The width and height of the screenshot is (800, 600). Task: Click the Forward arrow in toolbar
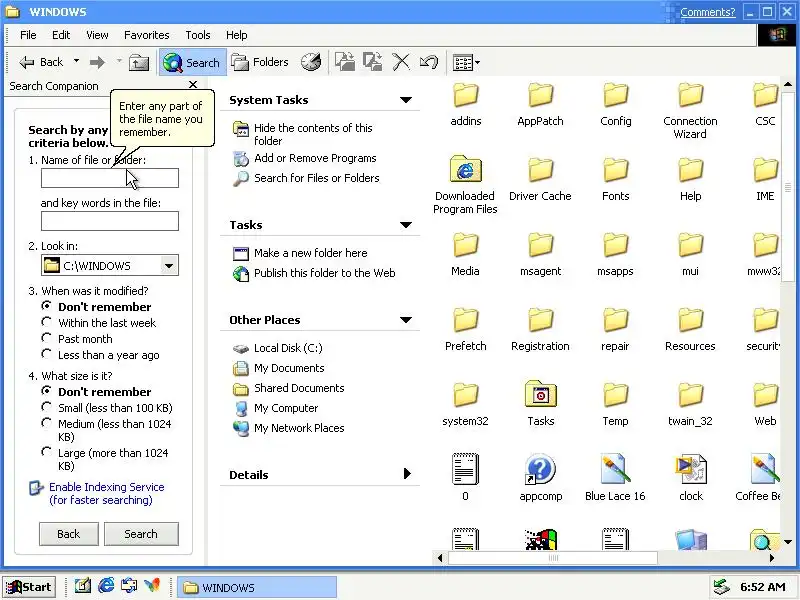pyautogui.click(x=97, y=62)
